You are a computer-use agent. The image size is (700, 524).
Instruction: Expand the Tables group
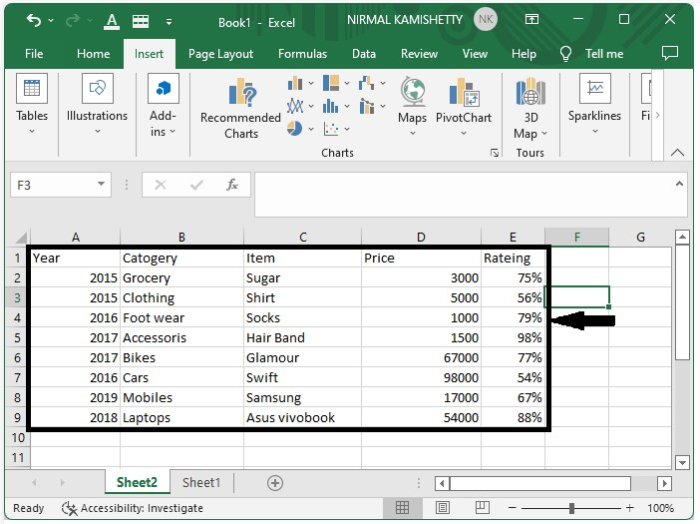click(x=32, y=105)
